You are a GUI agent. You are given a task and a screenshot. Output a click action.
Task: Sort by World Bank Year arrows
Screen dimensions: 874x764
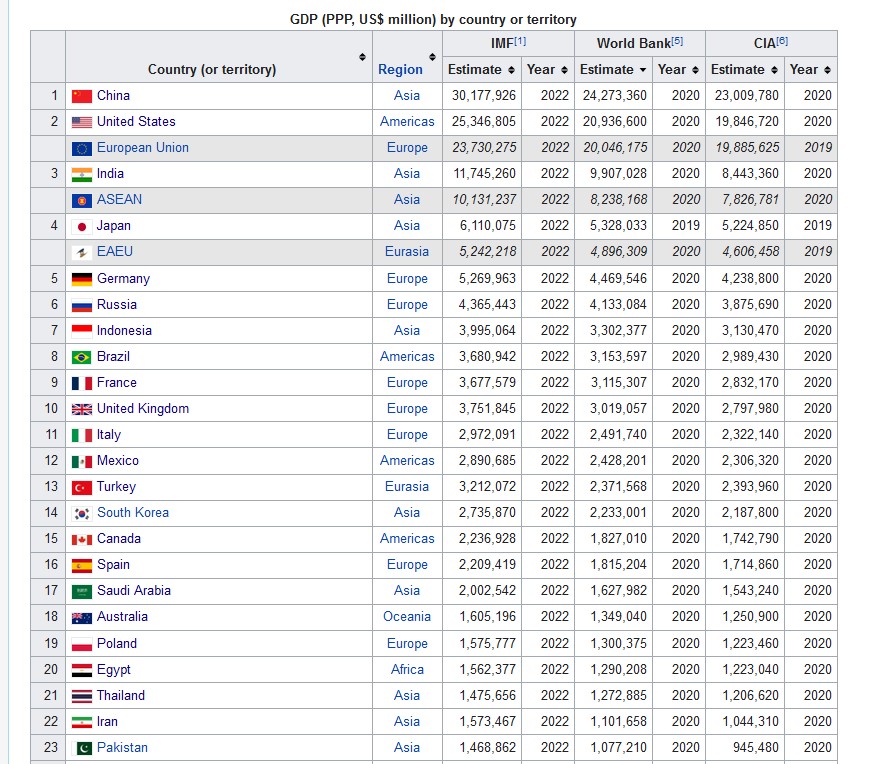(x=695, y=70)
